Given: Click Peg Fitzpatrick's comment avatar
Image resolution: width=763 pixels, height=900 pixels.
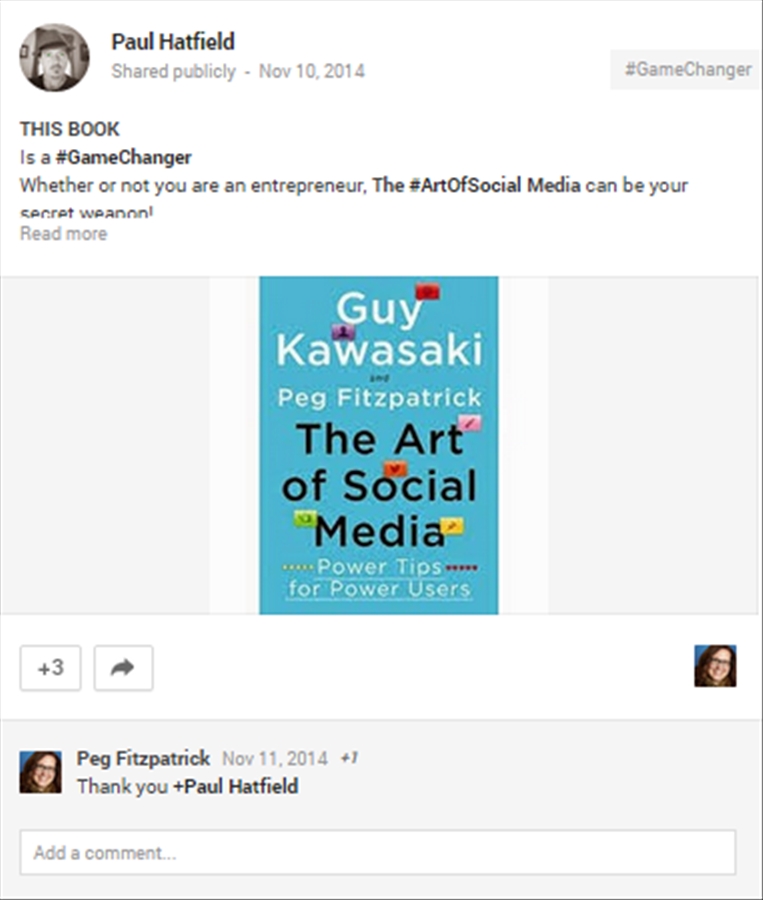Looking at the screenshot, I should pyautogui.click(x=41, y=773).
